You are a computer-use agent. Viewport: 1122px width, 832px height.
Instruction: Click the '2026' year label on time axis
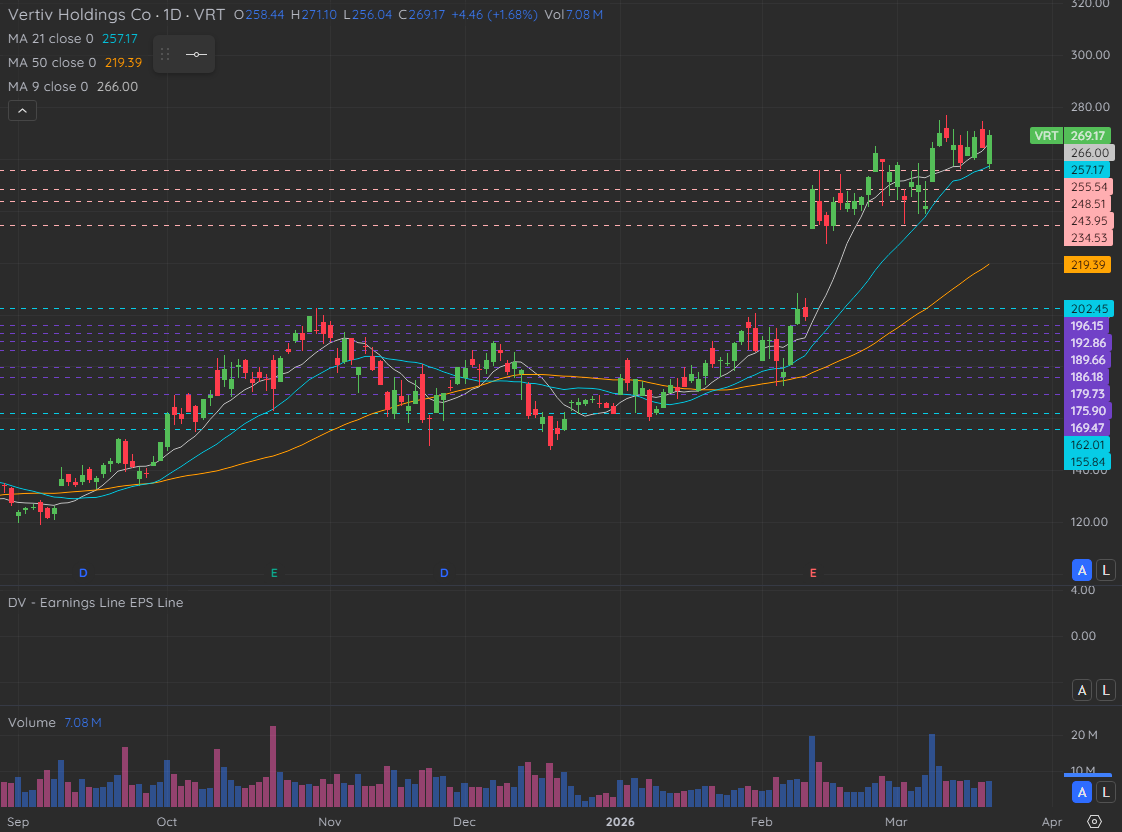620,822
